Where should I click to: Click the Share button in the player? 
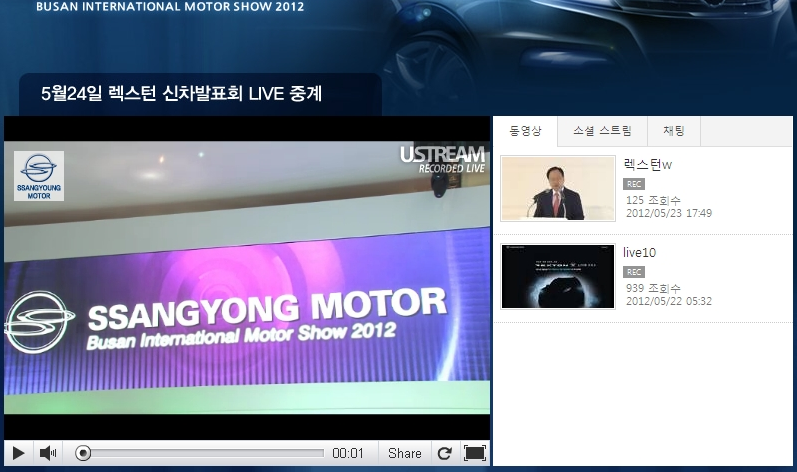(404, 453)
